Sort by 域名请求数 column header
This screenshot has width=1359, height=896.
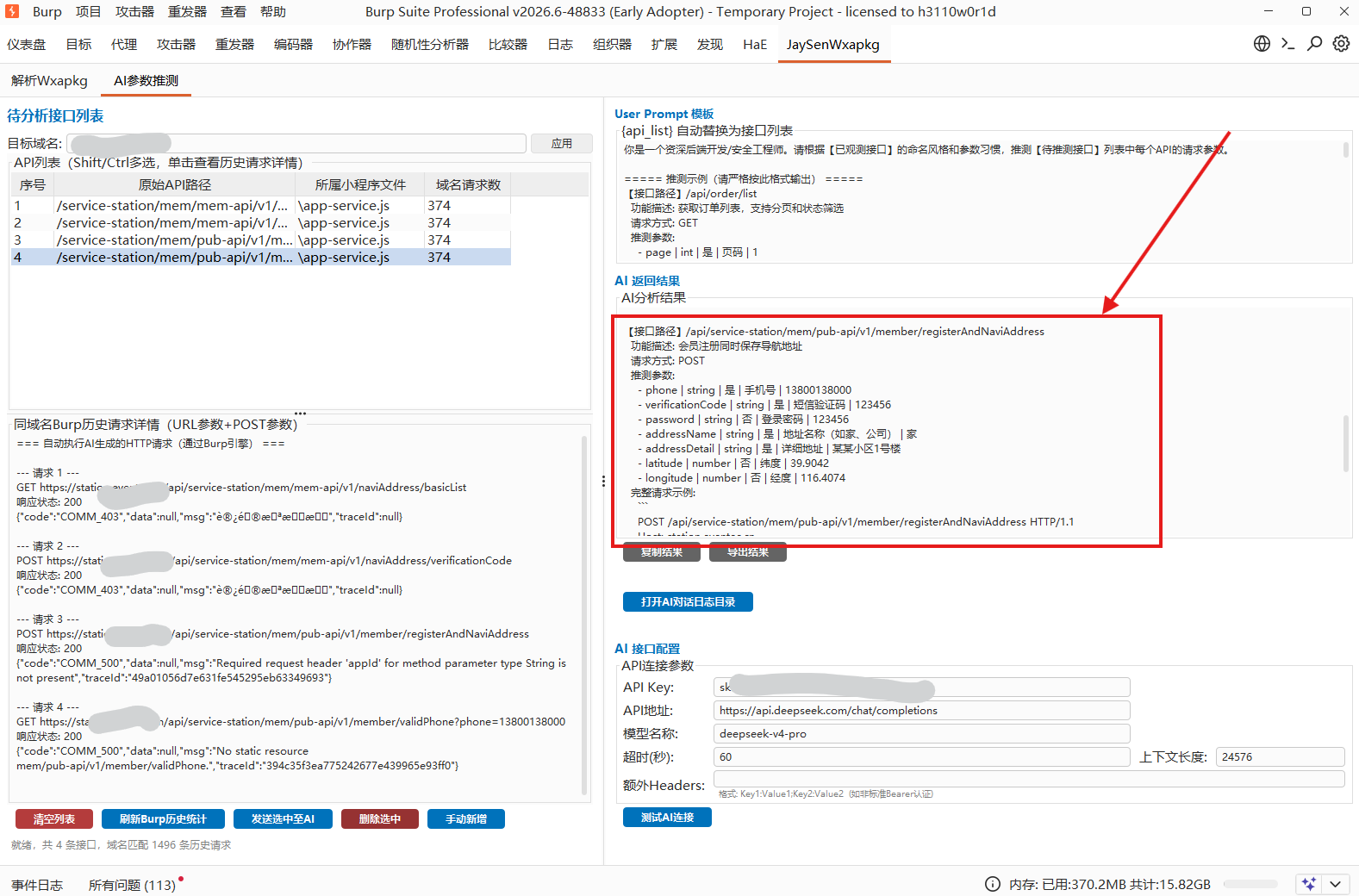pos(468,185)
